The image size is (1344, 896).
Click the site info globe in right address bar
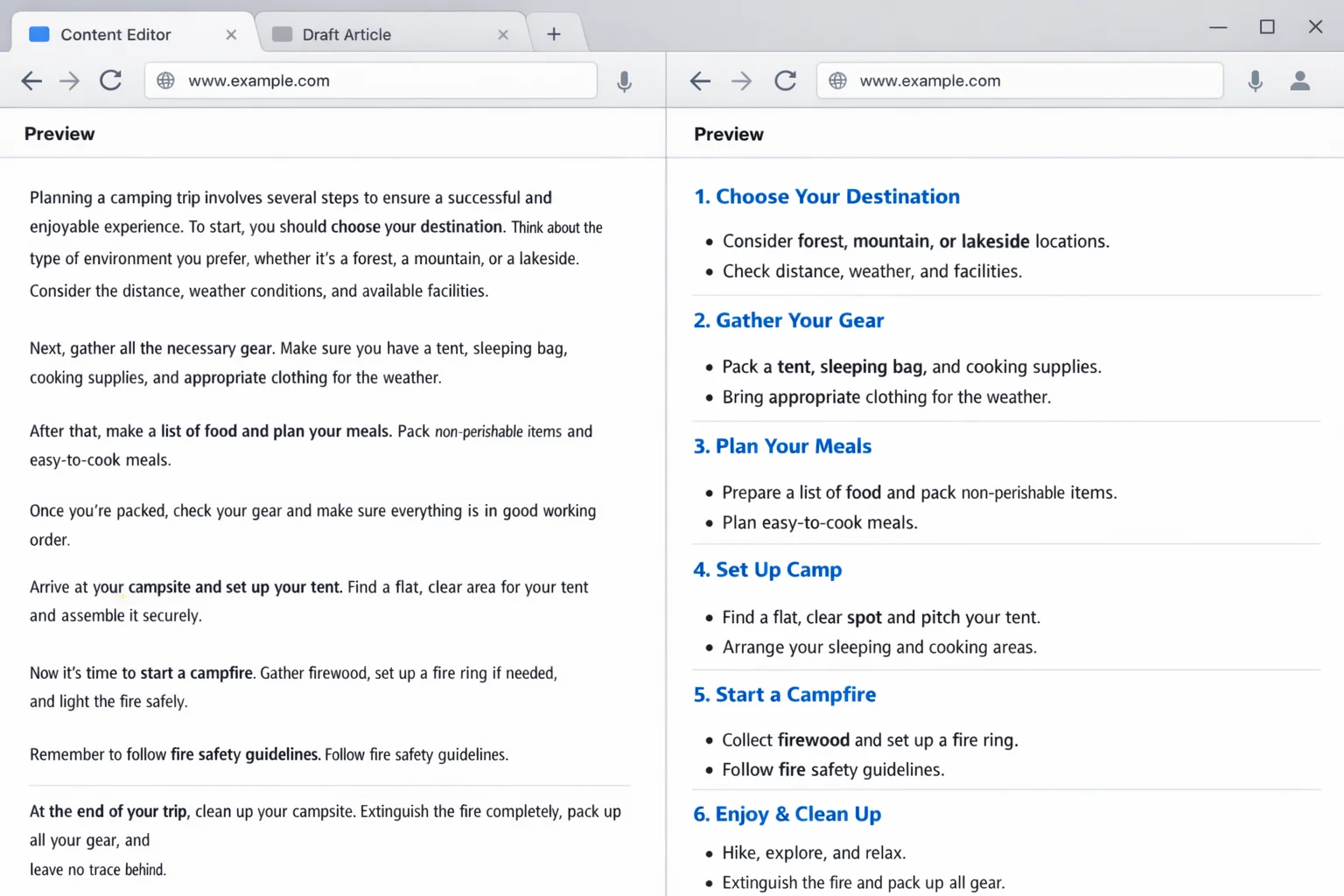(x=837, y=80)
